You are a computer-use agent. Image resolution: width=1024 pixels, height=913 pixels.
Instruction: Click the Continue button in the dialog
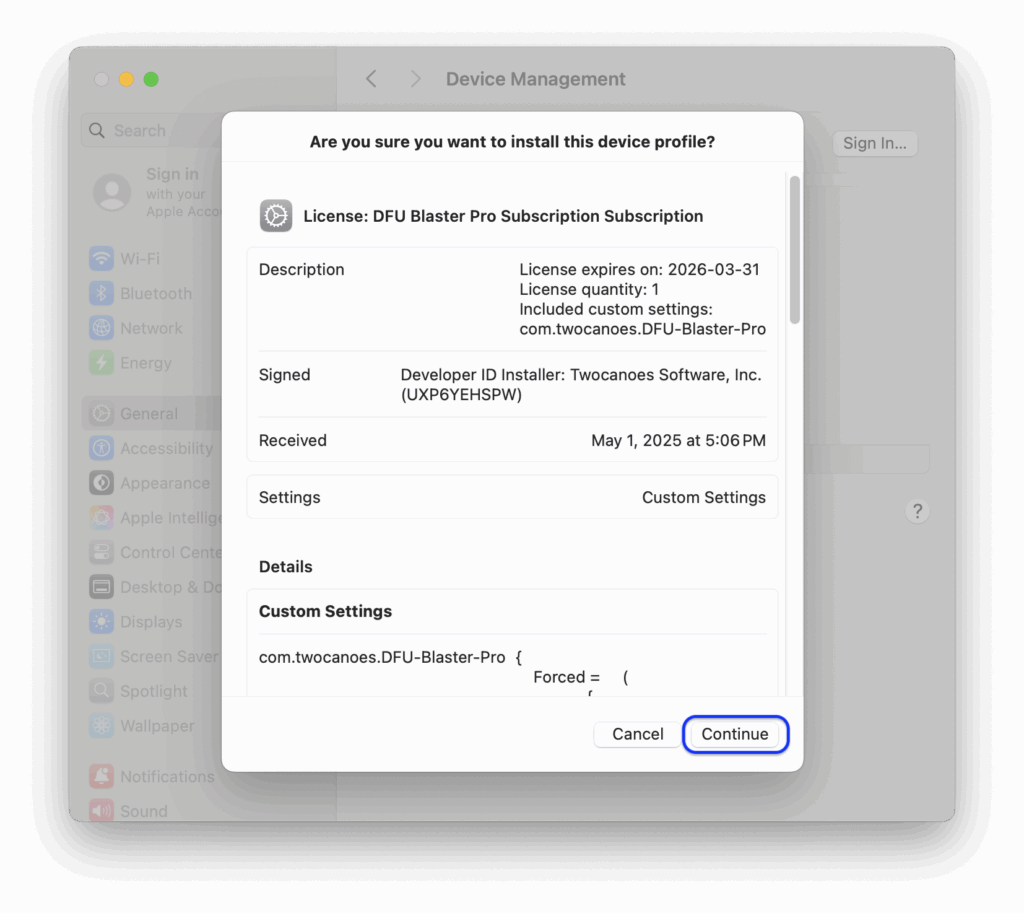735,734
